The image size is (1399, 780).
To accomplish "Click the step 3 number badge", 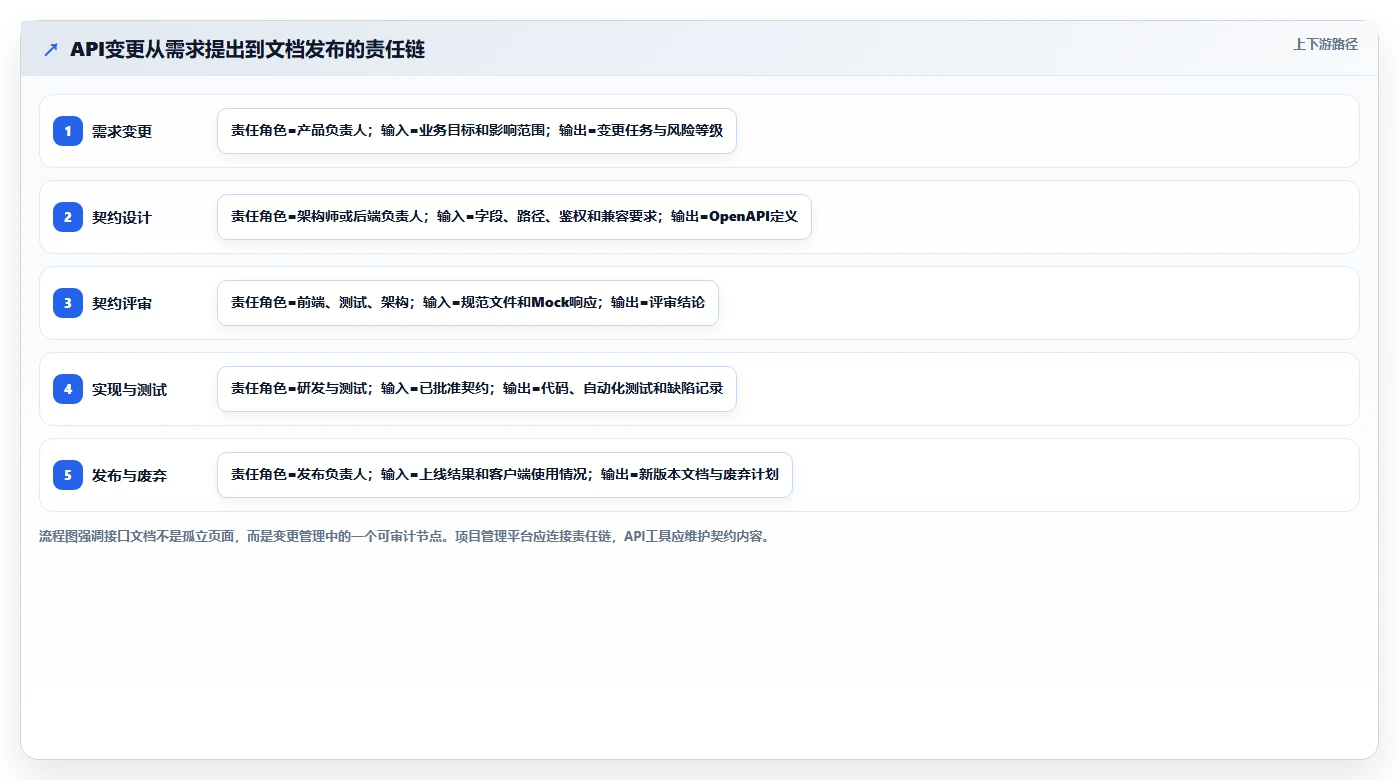I will pyautogui.click(x=68, y=303).
